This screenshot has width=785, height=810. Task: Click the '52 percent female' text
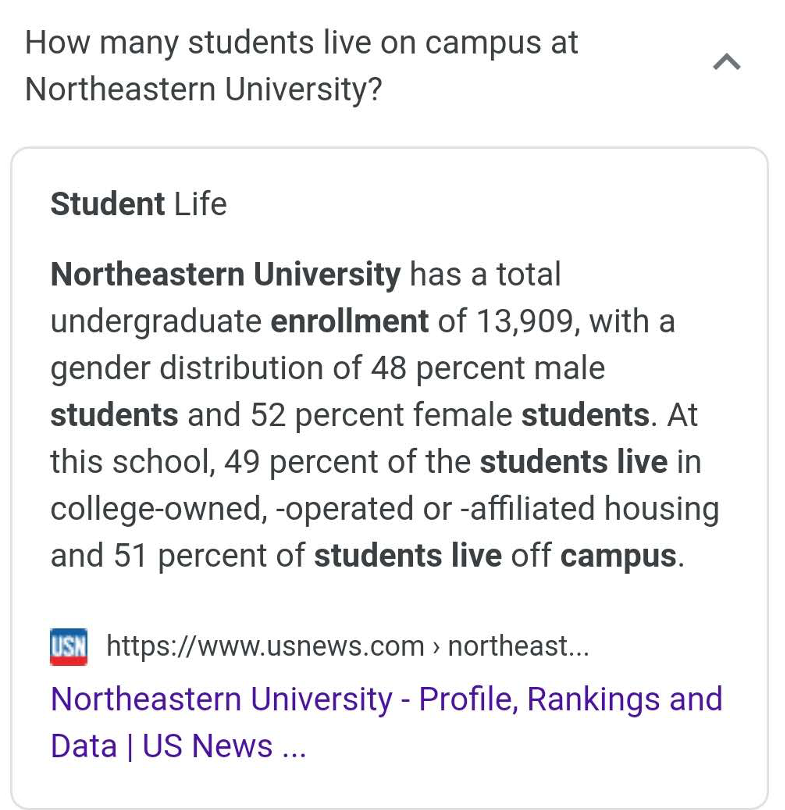click(381, 415)
